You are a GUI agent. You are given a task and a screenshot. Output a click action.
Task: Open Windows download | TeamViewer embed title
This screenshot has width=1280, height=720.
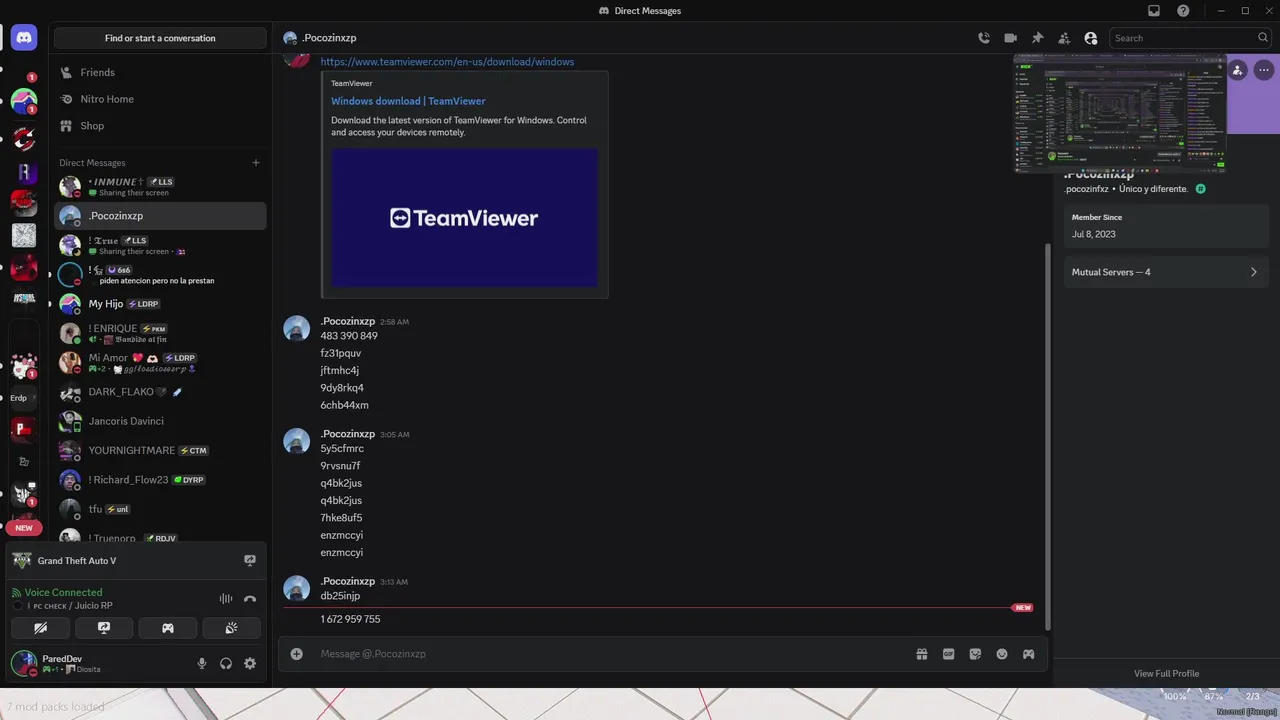tap(408, 101)
